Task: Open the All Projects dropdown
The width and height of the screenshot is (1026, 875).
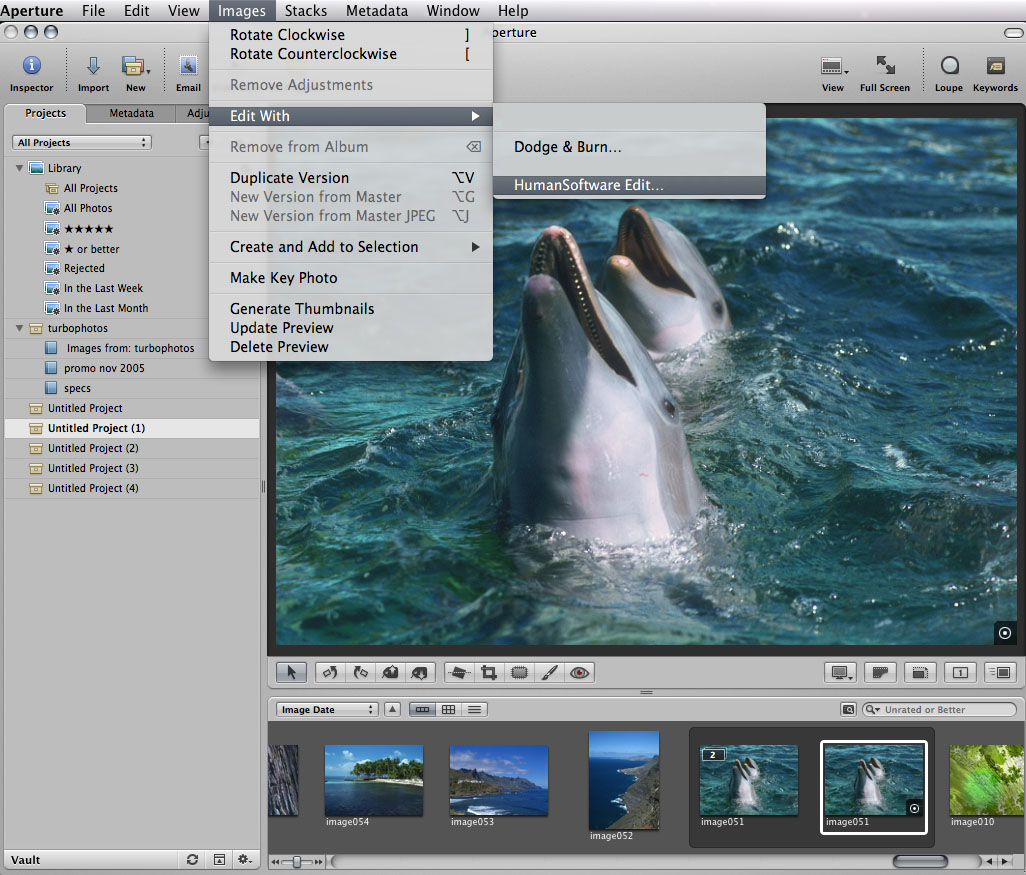Action: (83, 143)
